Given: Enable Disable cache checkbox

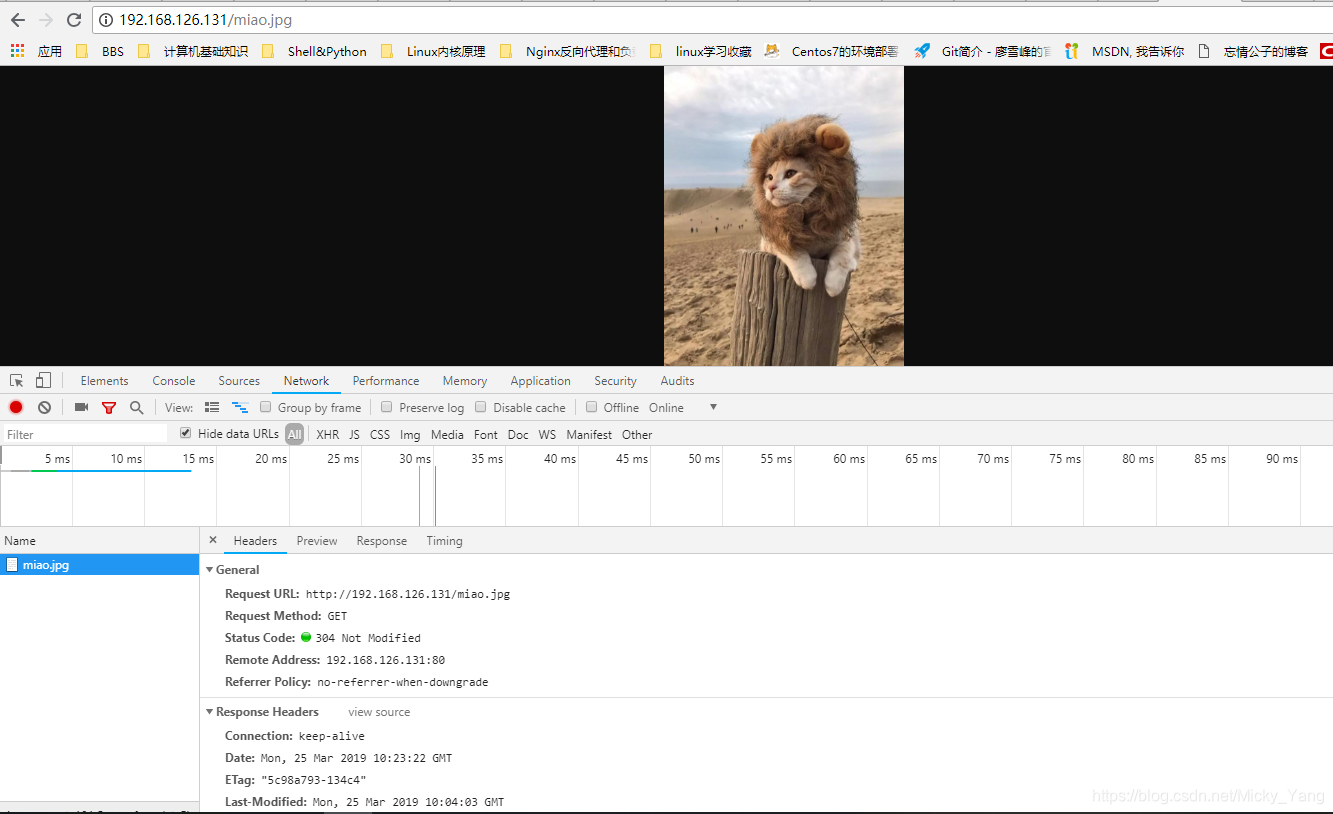Looking at the screenshot, I should pyautogui.click(x=481, y=407).
